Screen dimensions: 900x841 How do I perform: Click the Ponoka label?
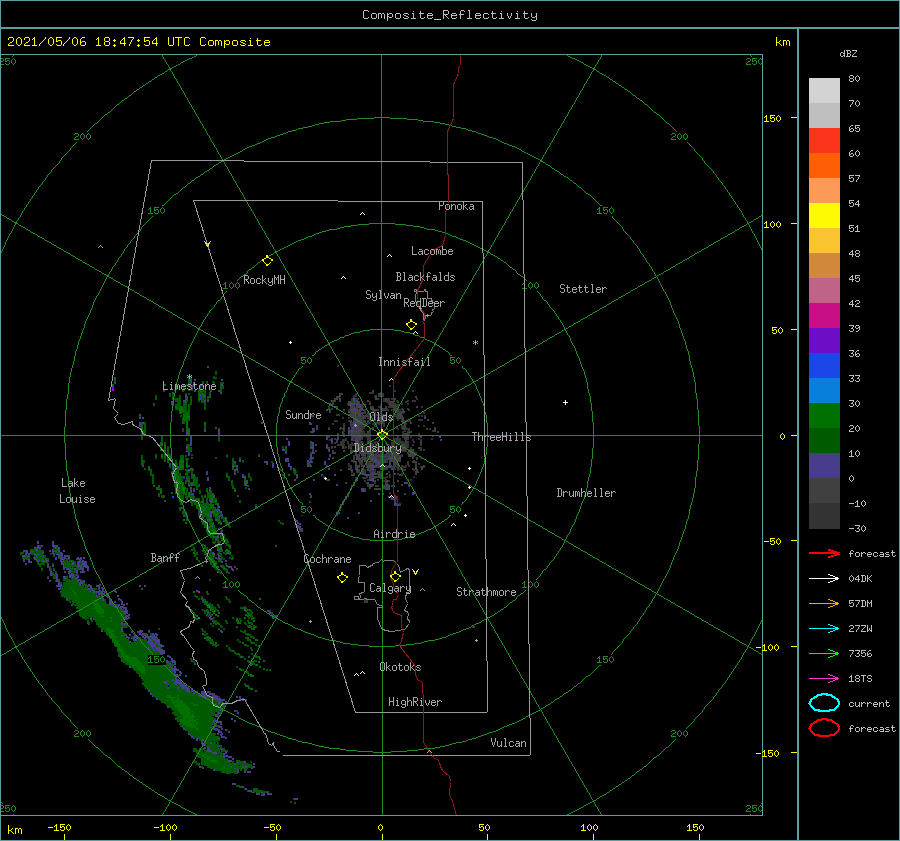[x=456, y=206]
